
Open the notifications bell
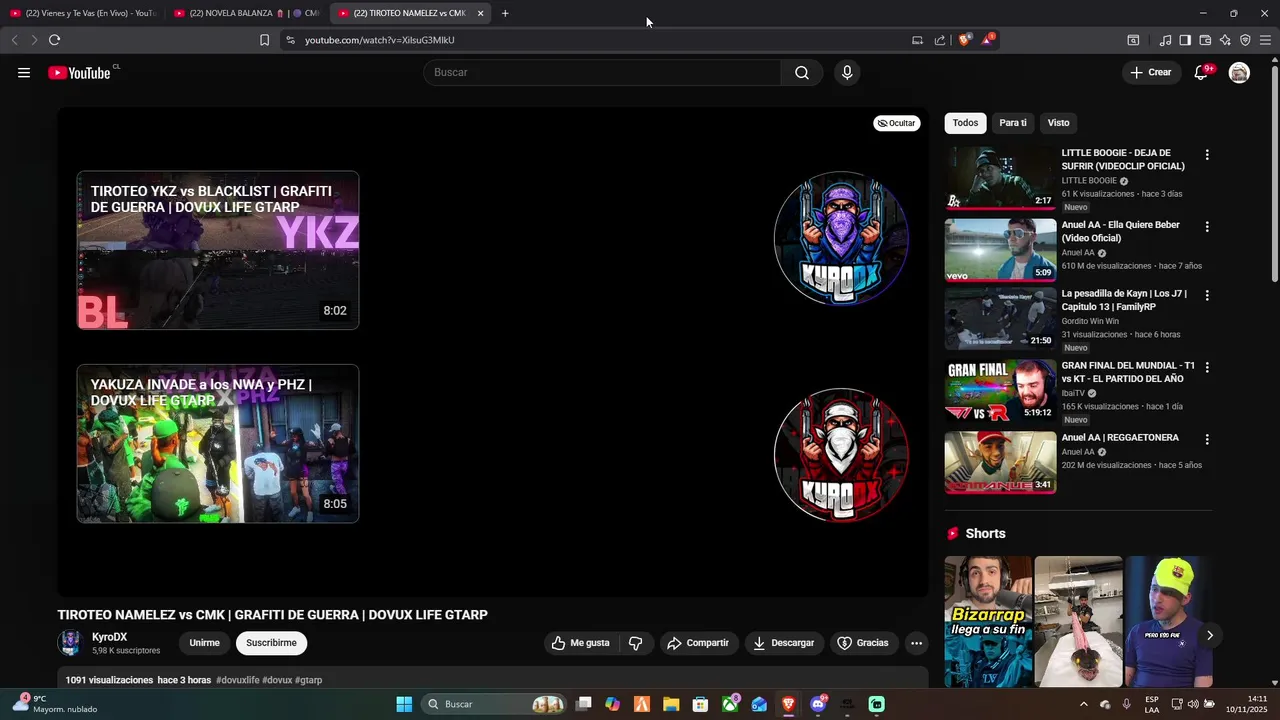click(1202, 72)
